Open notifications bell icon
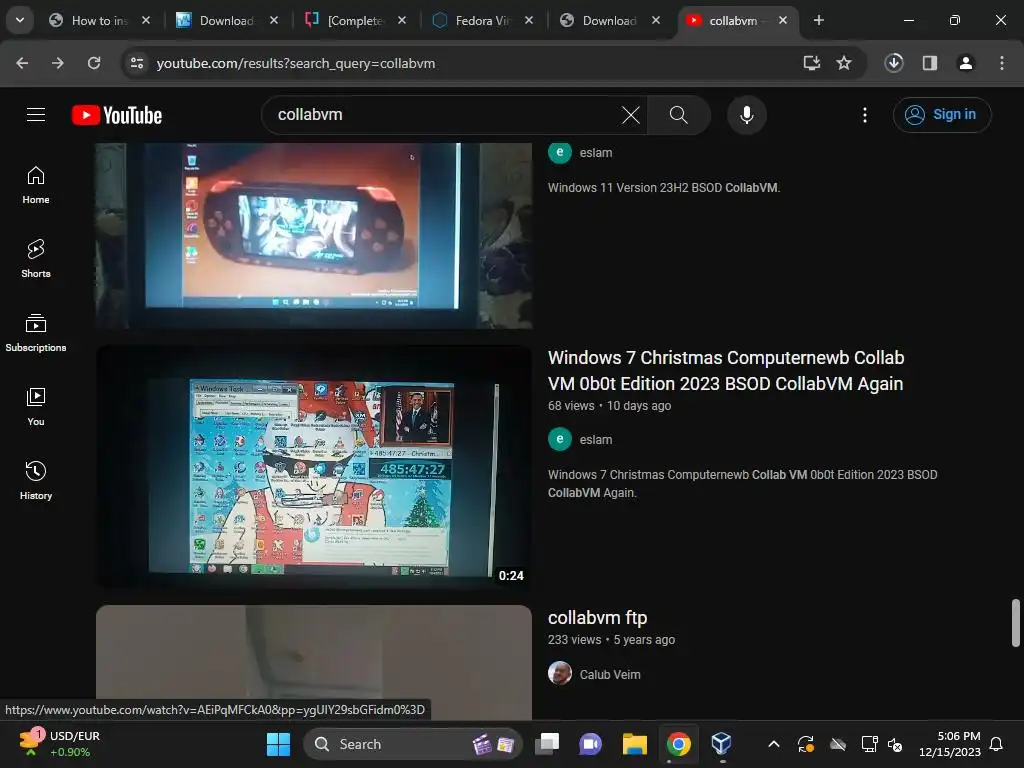The width and height of the screenshot is (1024, 768). [997, 744]
